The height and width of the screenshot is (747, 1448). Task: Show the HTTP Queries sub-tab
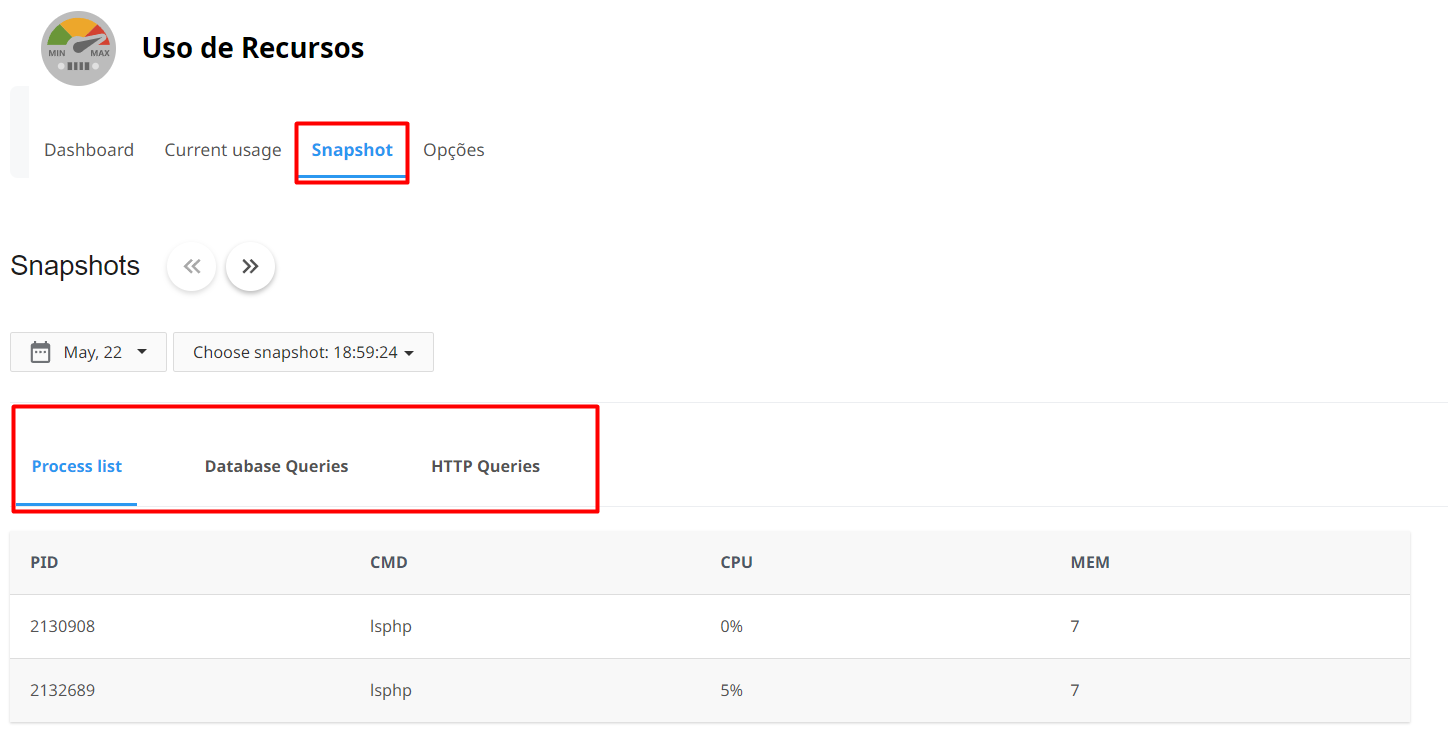pos(485,466)
